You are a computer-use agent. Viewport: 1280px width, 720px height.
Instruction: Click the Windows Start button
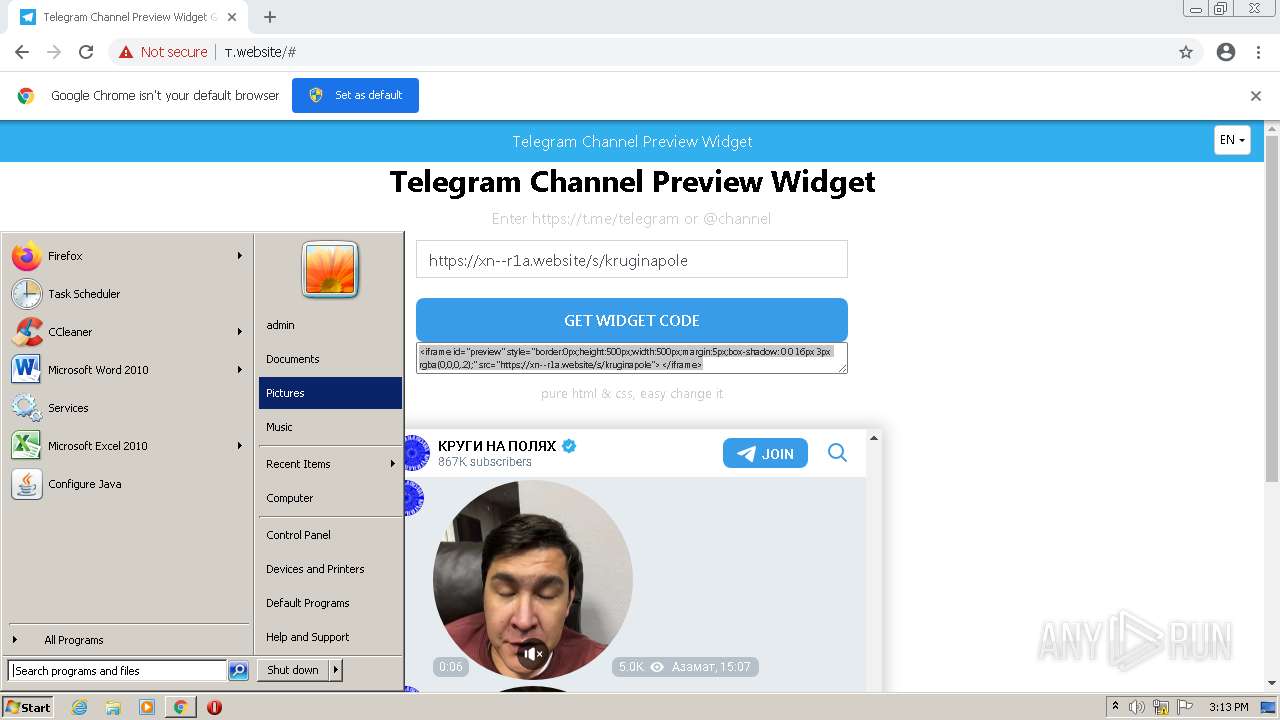coord(27,707)
